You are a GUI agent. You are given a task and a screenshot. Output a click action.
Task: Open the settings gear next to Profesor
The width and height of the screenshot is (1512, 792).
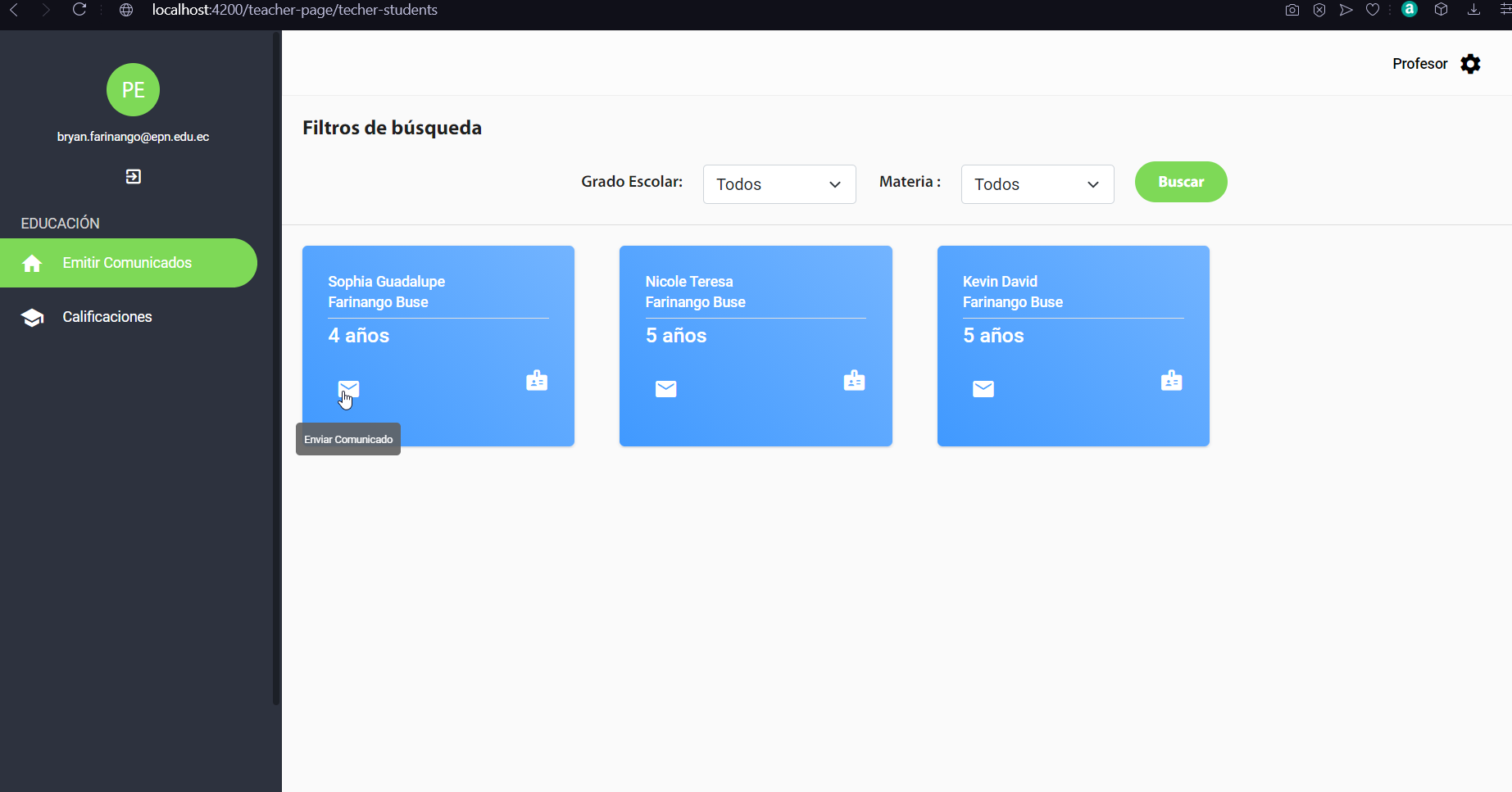pos(1471,64)
